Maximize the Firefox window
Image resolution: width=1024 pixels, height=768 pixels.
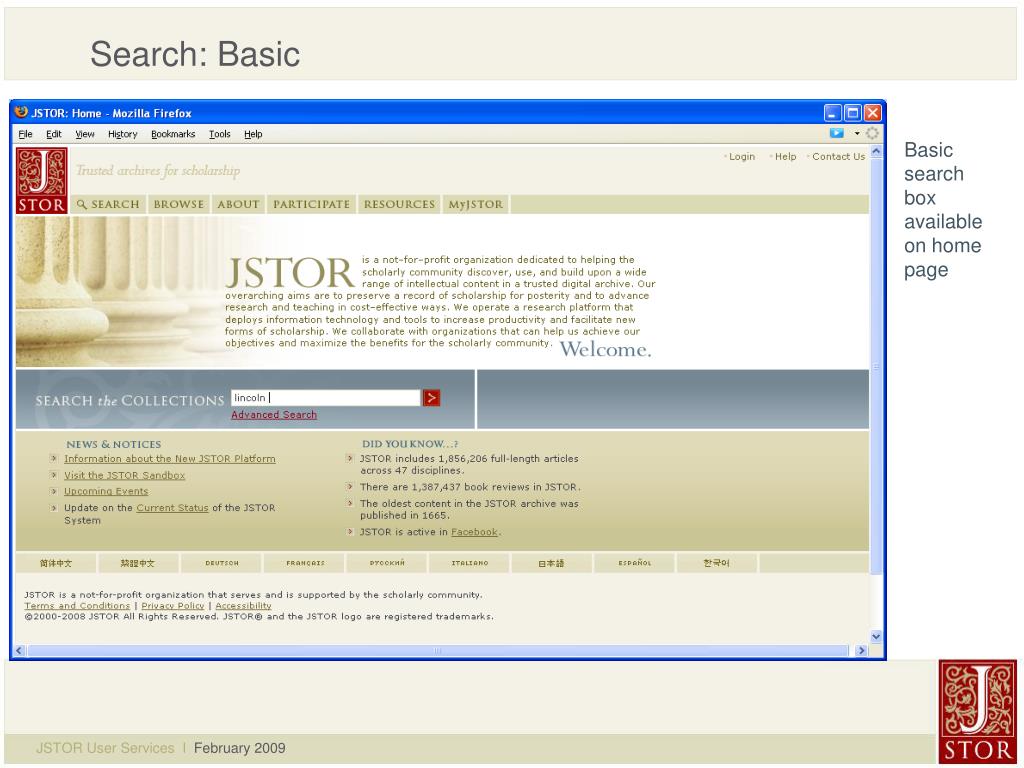click(x=852, y=113)
